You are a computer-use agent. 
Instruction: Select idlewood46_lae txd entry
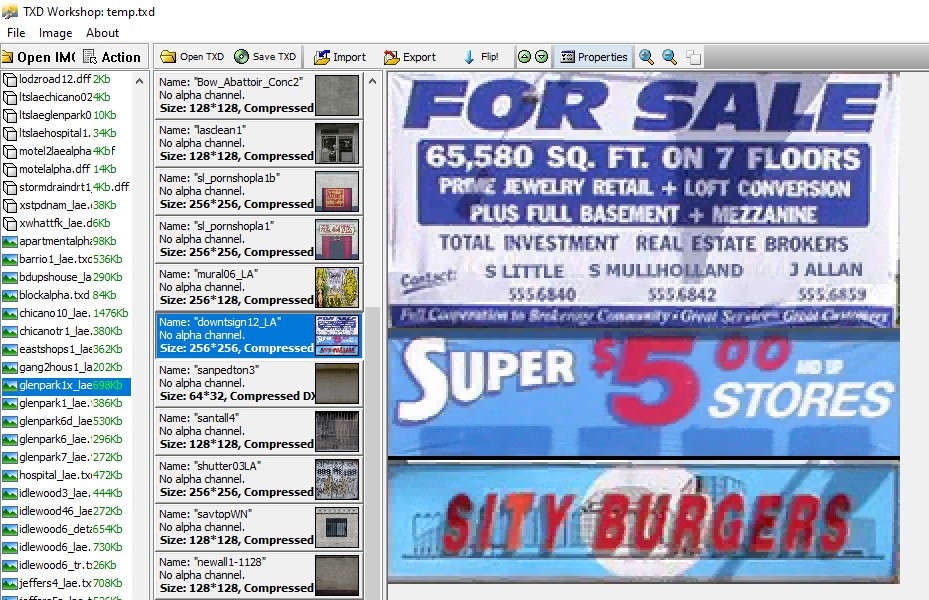pyautogui.click(x=66, y=511)
